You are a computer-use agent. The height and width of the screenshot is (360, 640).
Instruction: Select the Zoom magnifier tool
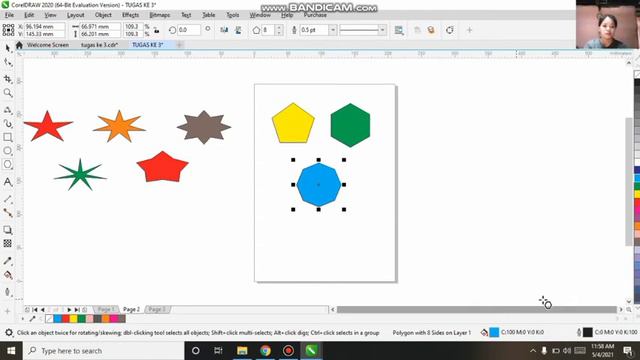[8, 93]
